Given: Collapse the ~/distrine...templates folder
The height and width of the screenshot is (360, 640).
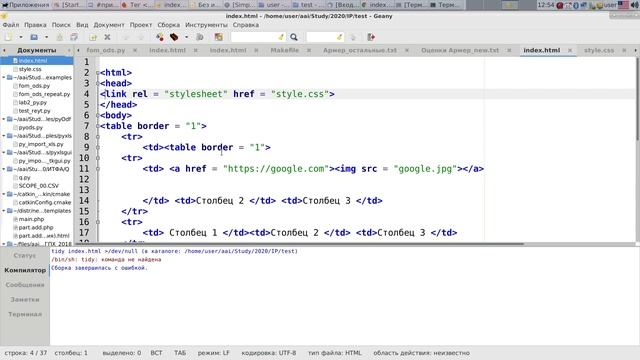Looking at the screenshot, I should pyautogui.click(x=4, y=211).
